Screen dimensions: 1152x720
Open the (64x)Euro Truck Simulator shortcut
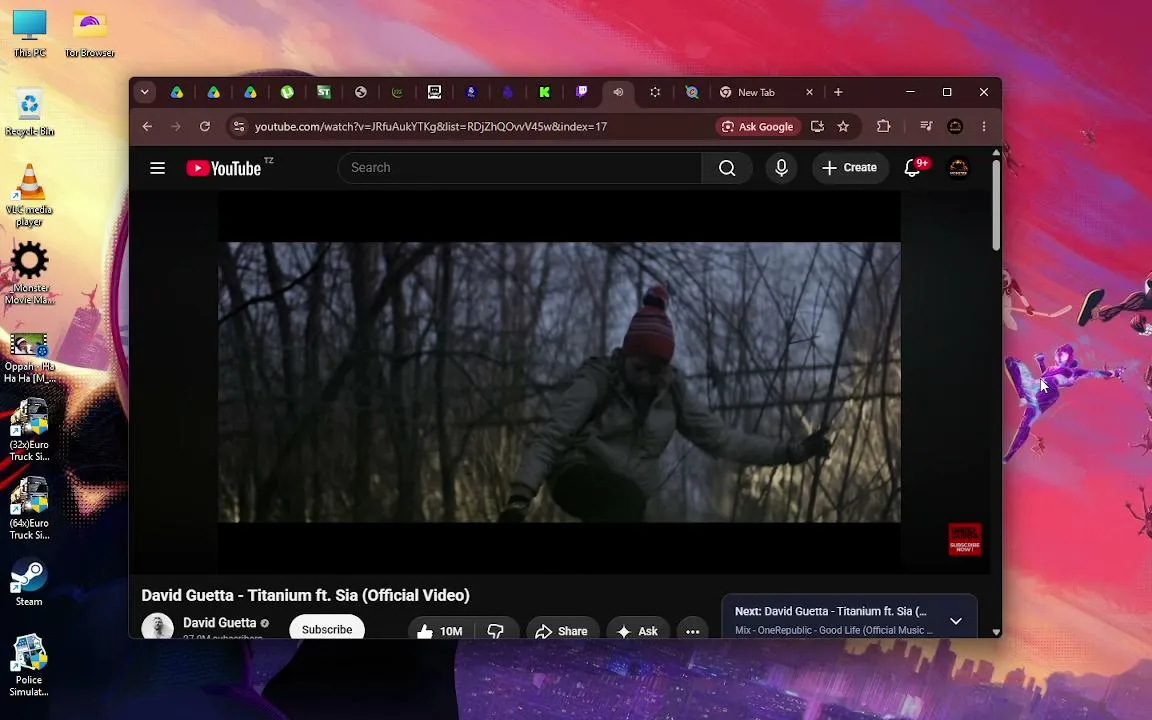pyautogui.click(x=29, y=508)
